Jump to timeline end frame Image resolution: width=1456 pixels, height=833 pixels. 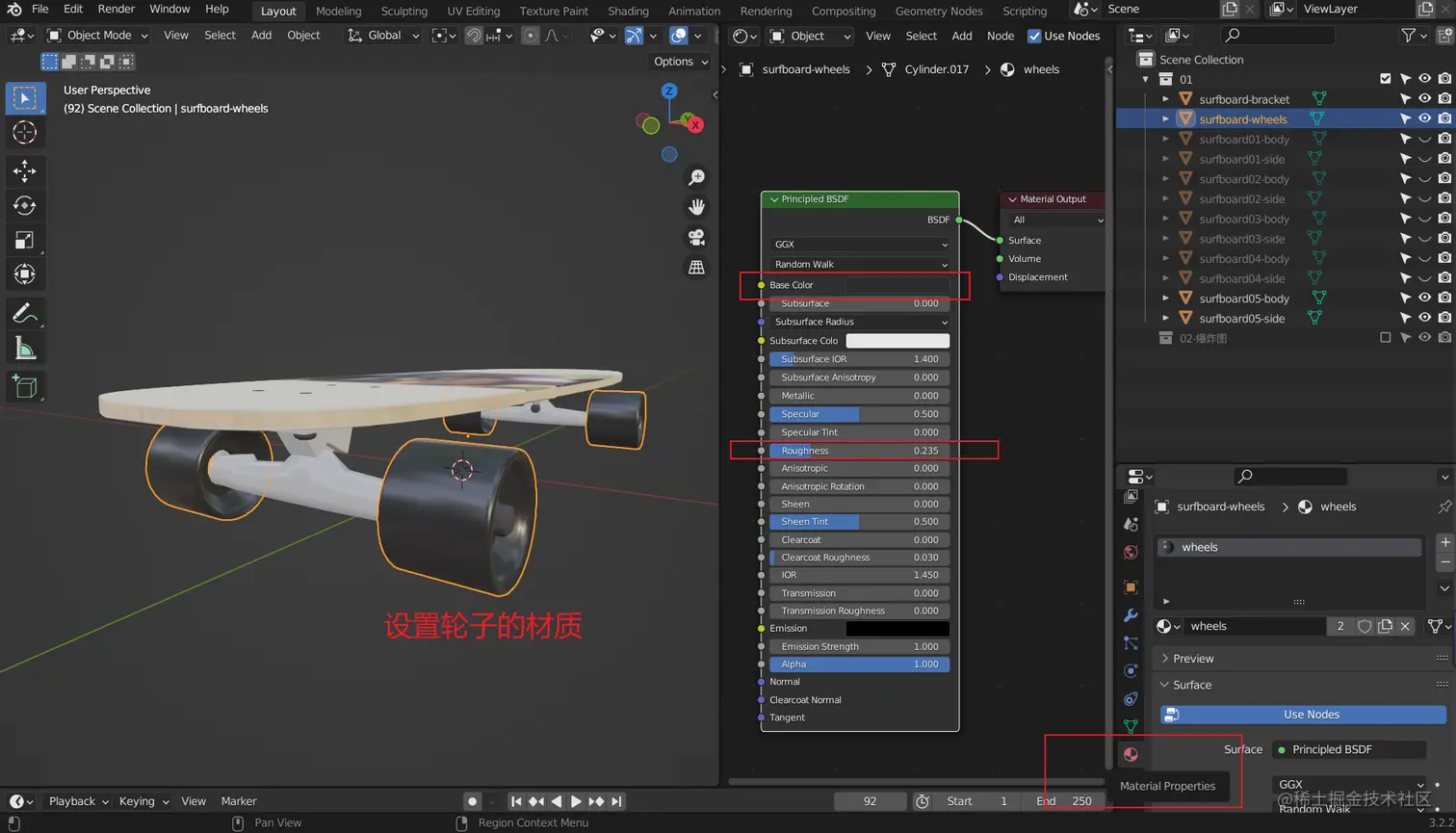click(x=616, y=801)
